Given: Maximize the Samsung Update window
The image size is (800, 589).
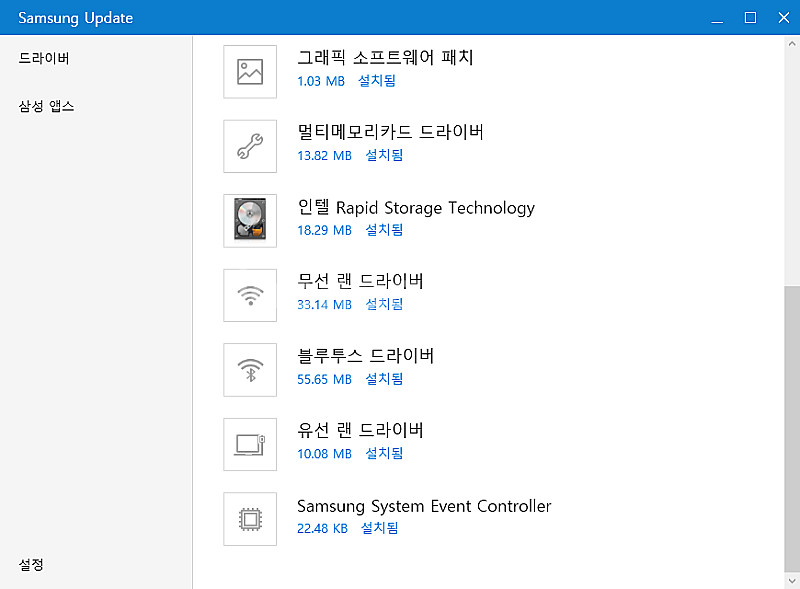Looking at the screenshot, I should point(750,18).
